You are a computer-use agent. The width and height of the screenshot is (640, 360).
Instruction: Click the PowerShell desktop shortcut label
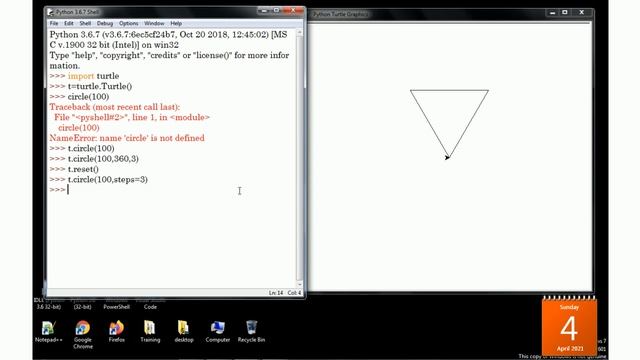116,307
